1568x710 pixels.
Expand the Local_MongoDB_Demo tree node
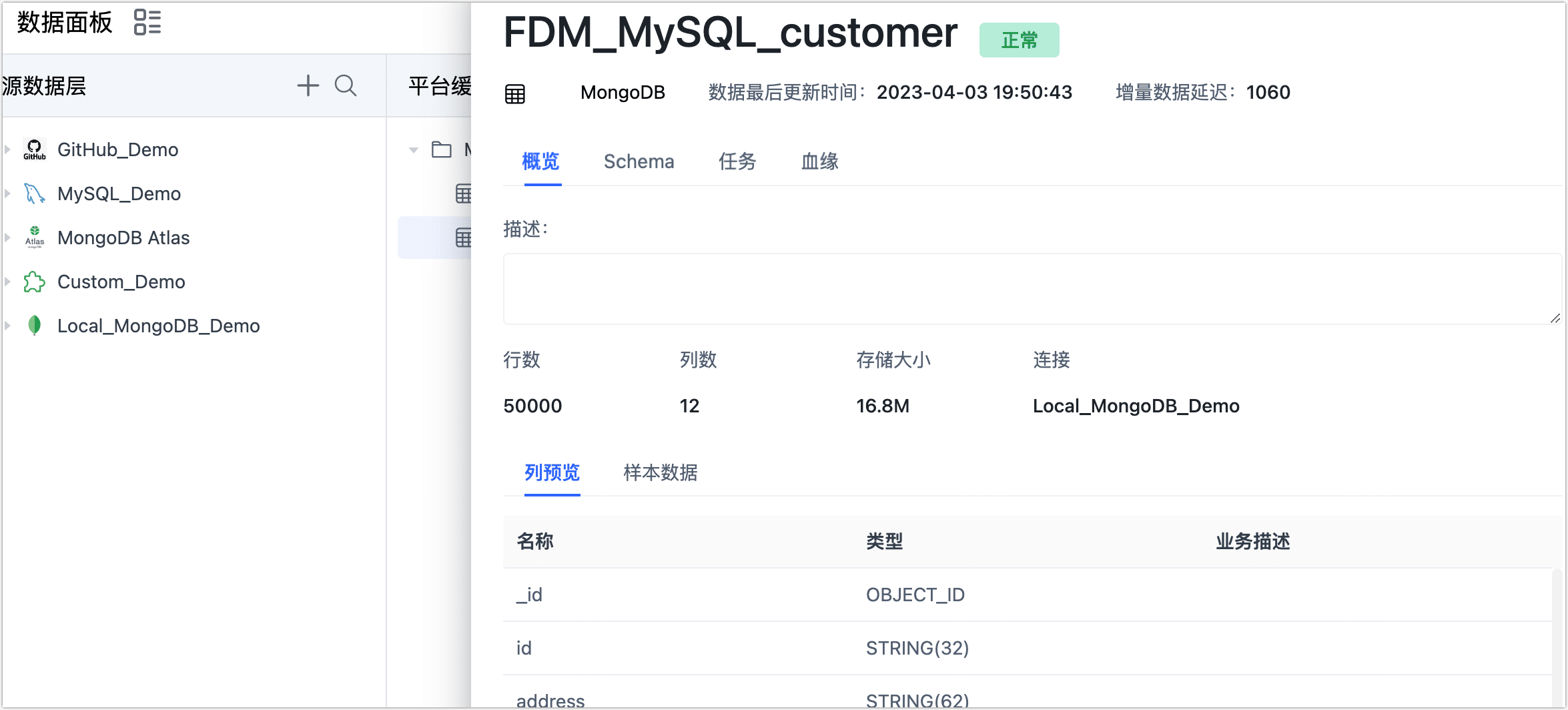(7, 326)
